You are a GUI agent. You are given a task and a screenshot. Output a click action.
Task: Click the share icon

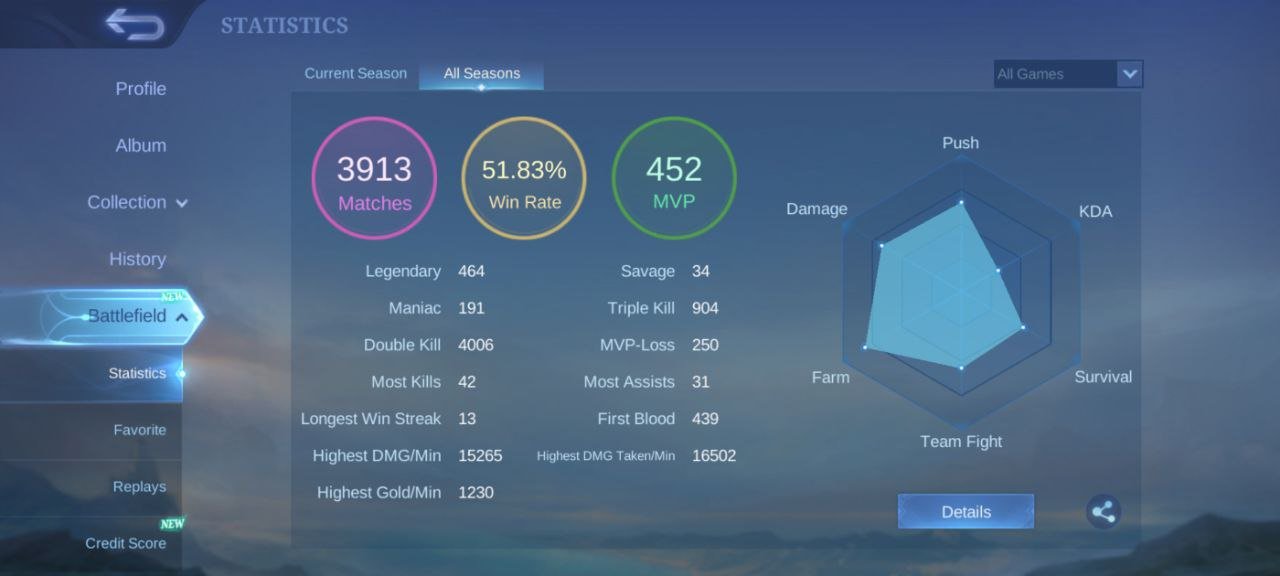coord(1103,512)
